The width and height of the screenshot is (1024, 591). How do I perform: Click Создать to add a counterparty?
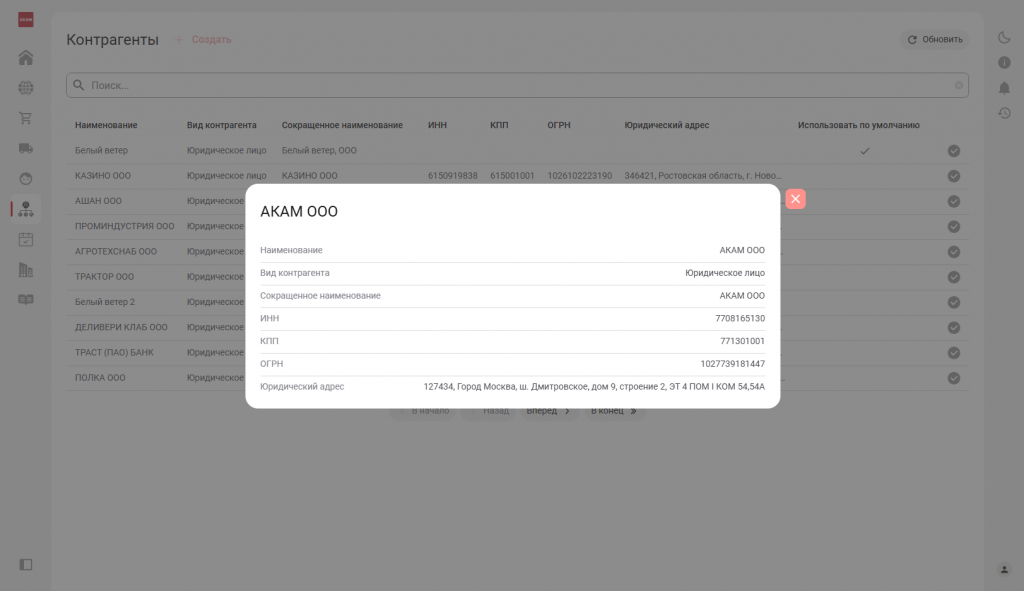click(x=203, y=39)
